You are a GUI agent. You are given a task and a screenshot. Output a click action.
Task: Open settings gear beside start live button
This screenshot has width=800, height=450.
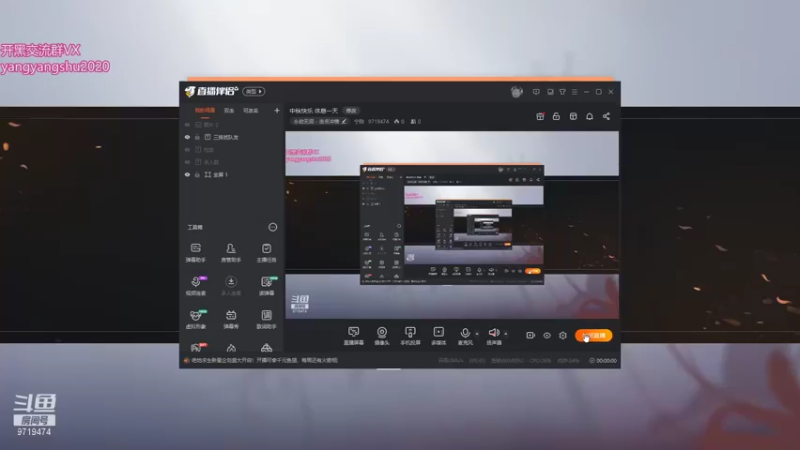click(x=563, y=335)
